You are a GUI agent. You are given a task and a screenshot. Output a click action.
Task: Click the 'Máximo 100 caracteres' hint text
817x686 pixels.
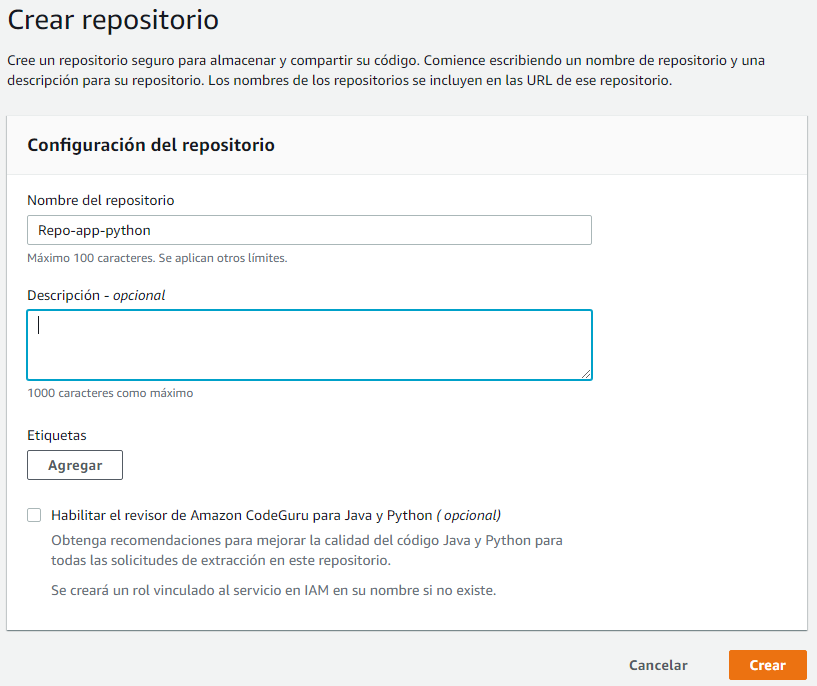pyautogui.click(x=157, y=258)
